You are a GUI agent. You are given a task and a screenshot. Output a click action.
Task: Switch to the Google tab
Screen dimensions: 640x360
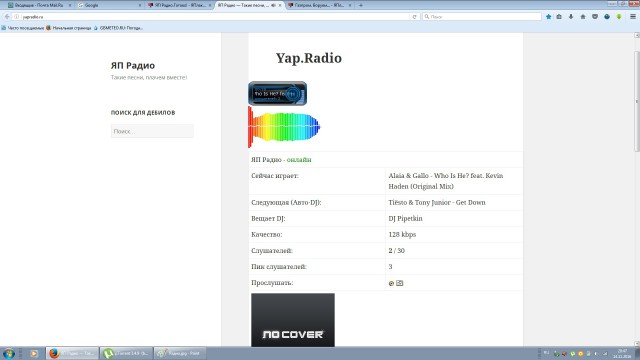[109, 5]
